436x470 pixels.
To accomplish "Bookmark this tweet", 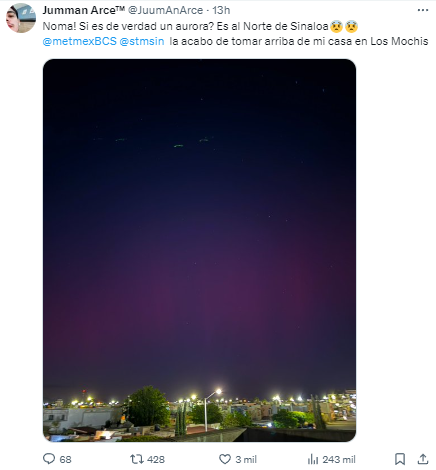I will tap(400, 459).
